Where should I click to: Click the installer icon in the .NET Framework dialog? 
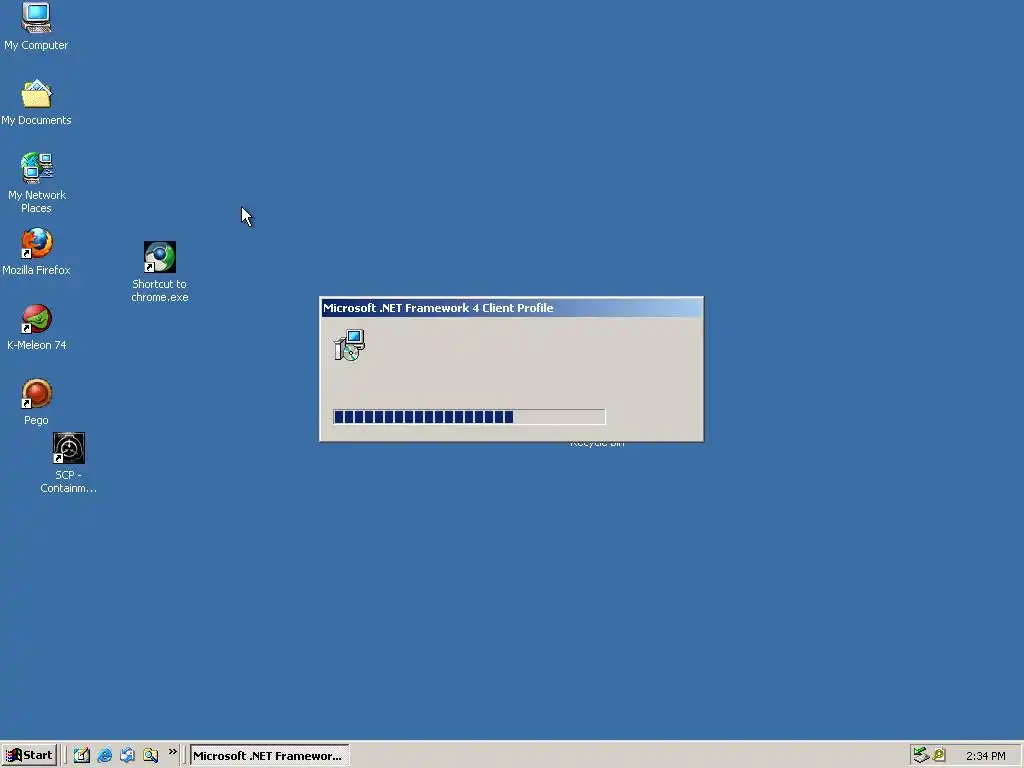[x=349, y=345]
